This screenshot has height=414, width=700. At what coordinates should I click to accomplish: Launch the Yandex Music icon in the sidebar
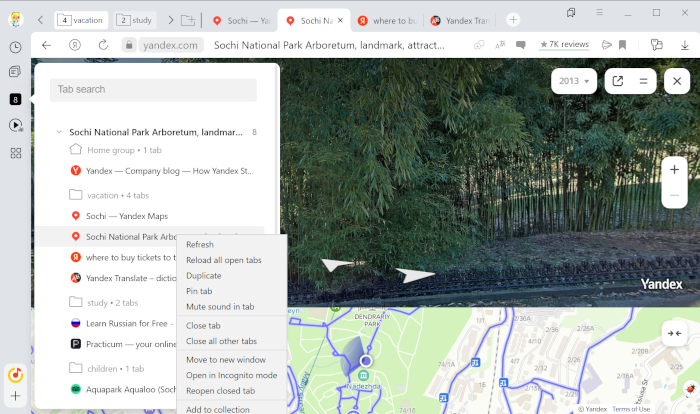point(16,374)
